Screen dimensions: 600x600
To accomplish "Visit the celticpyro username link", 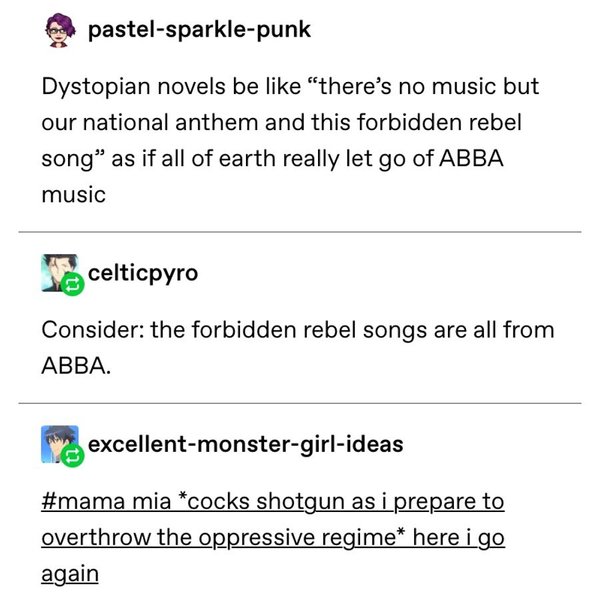I will click(144, 271).
